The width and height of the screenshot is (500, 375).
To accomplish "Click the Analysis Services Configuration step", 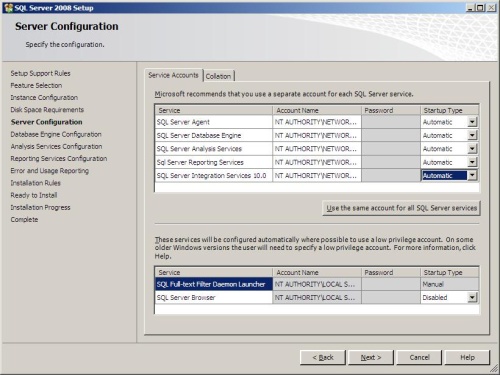I will (x=56, y=146).
